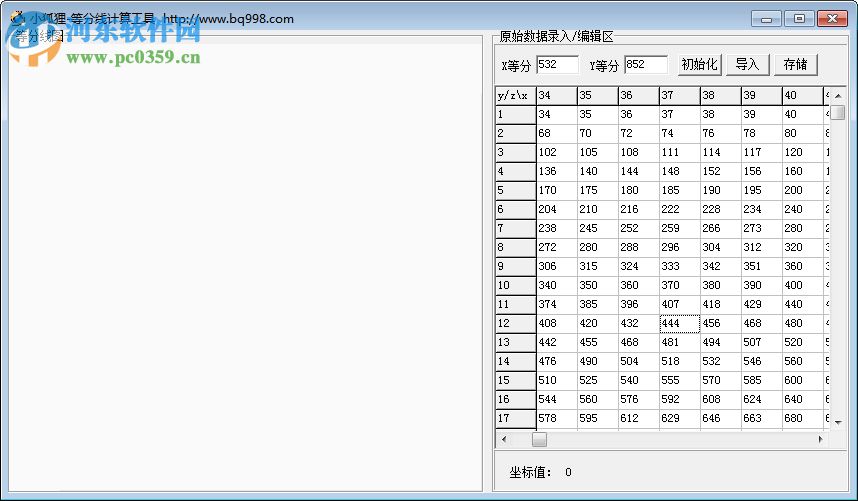This screenshot has width=858, height=501.
Task: Click the vertical scrollbar thumb
Action: 838,112
